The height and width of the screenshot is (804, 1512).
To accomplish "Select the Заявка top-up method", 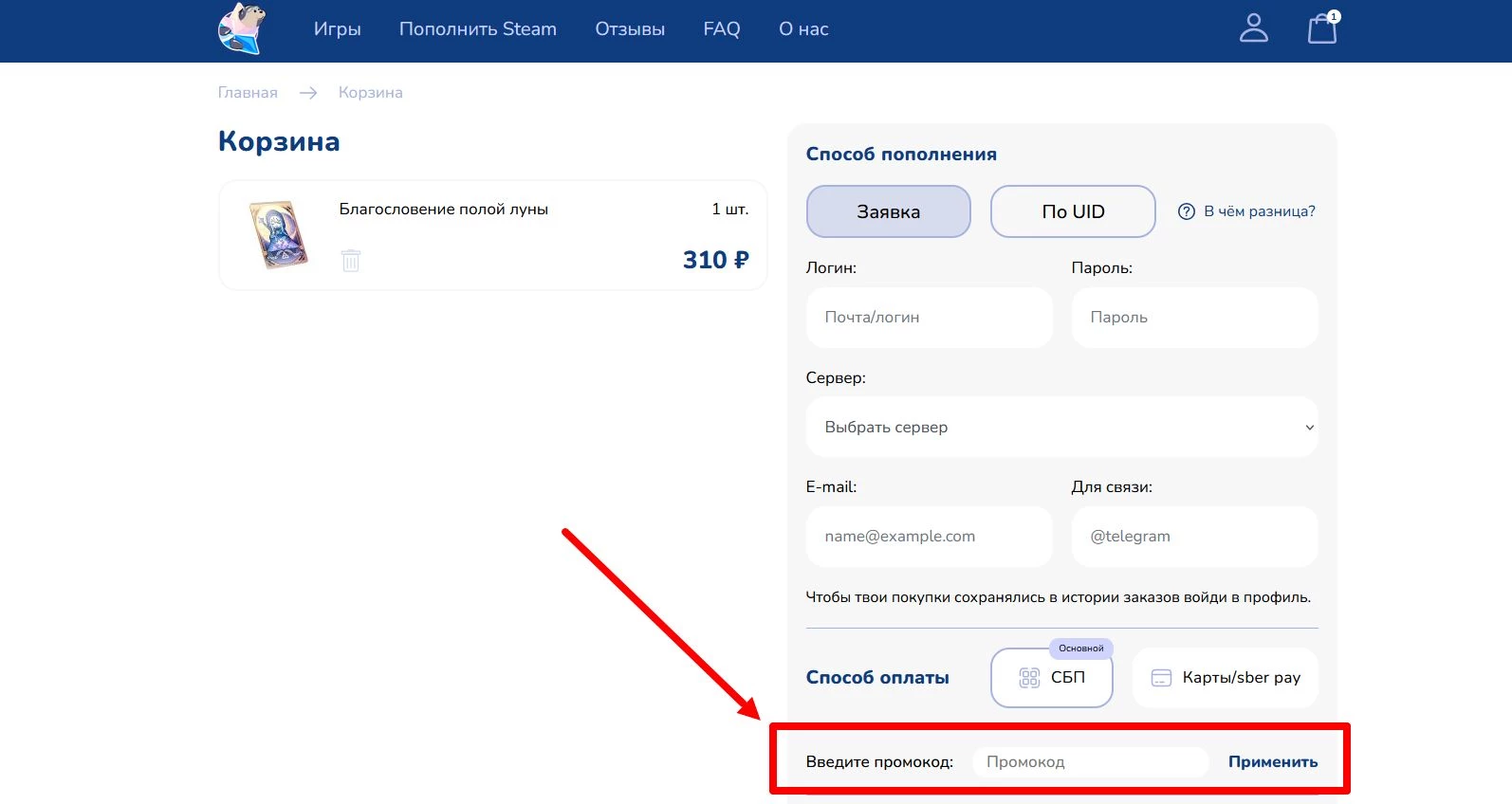I will pyautogui.click(x=888, y=211).
